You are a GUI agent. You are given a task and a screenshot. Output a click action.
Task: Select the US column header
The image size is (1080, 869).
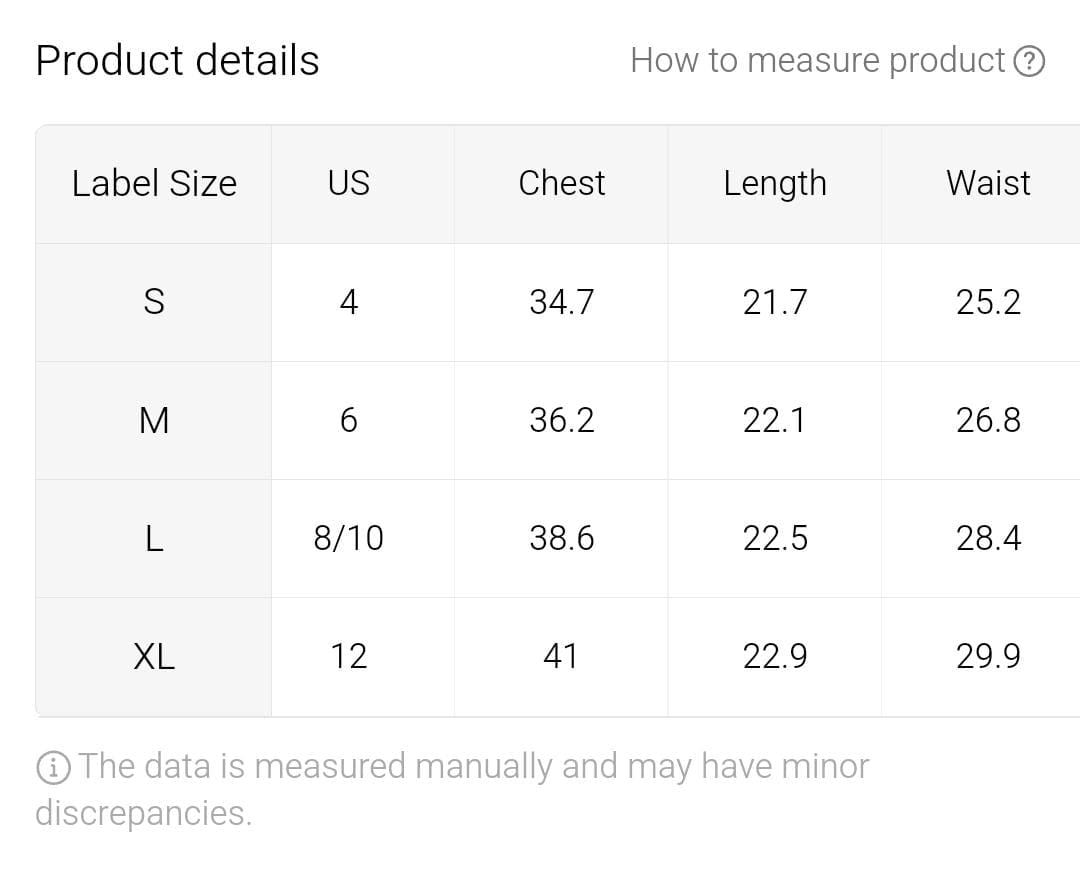pos(348,183)
